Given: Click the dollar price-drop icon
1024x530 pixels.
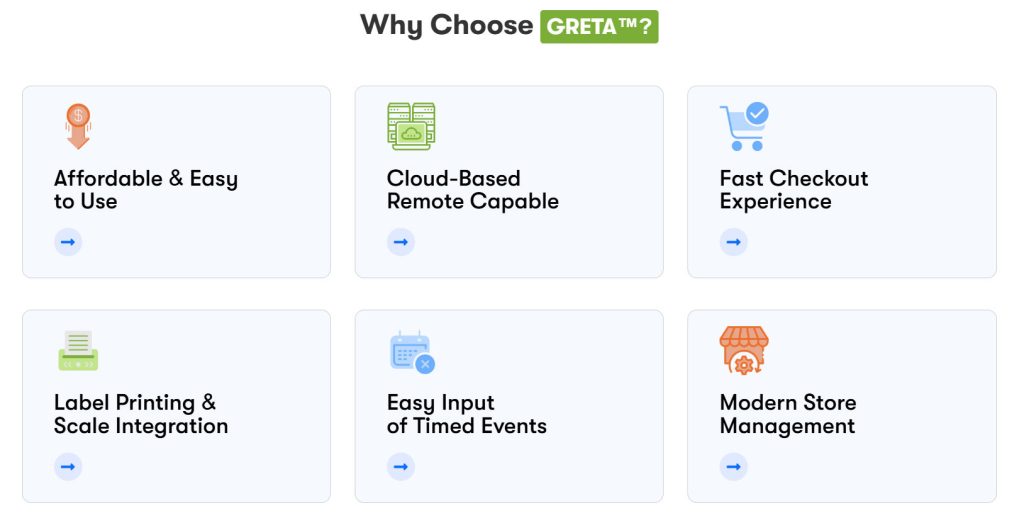Looking at the screenshot, I should click(x=78, y=127).
